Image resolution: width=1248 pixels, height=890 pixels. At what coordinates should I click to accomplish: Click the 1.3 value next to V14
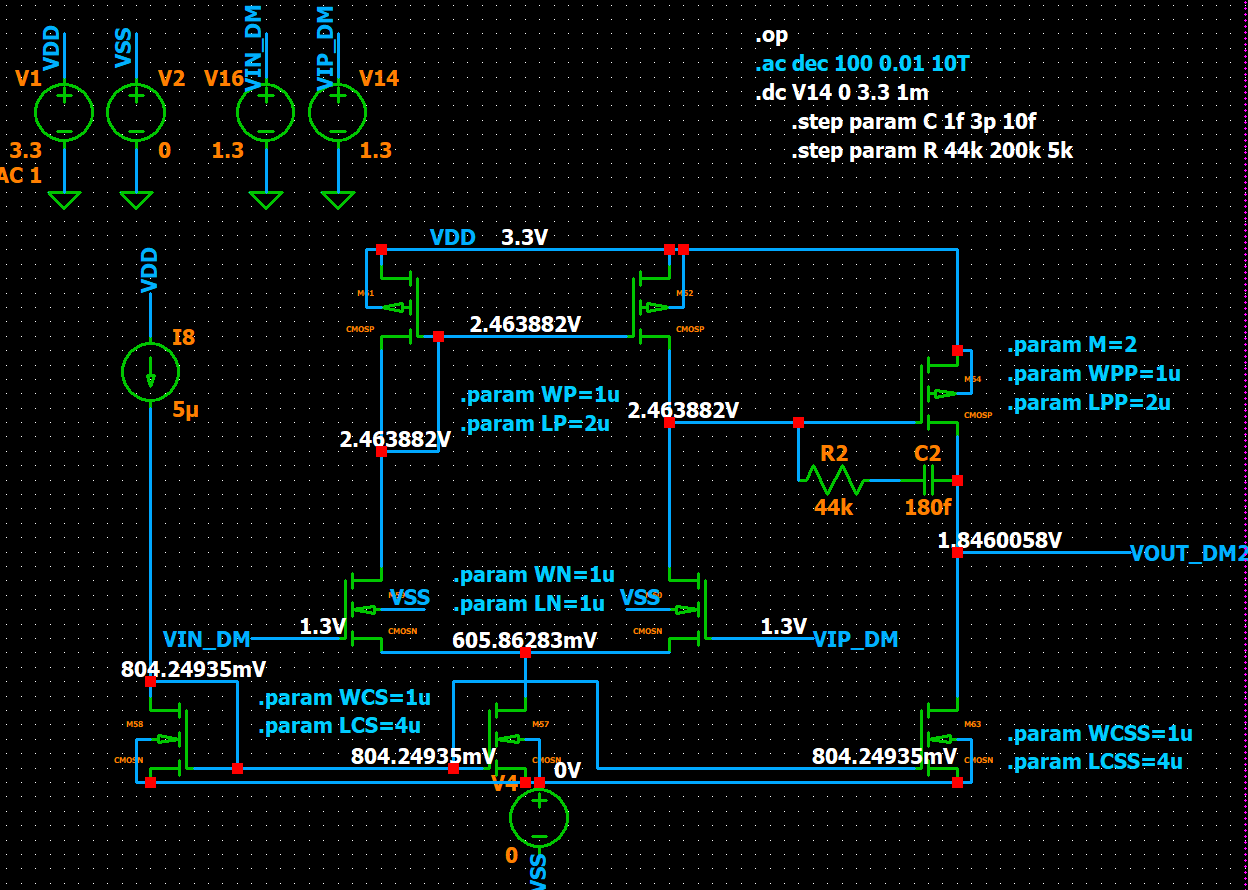[376, 151]
